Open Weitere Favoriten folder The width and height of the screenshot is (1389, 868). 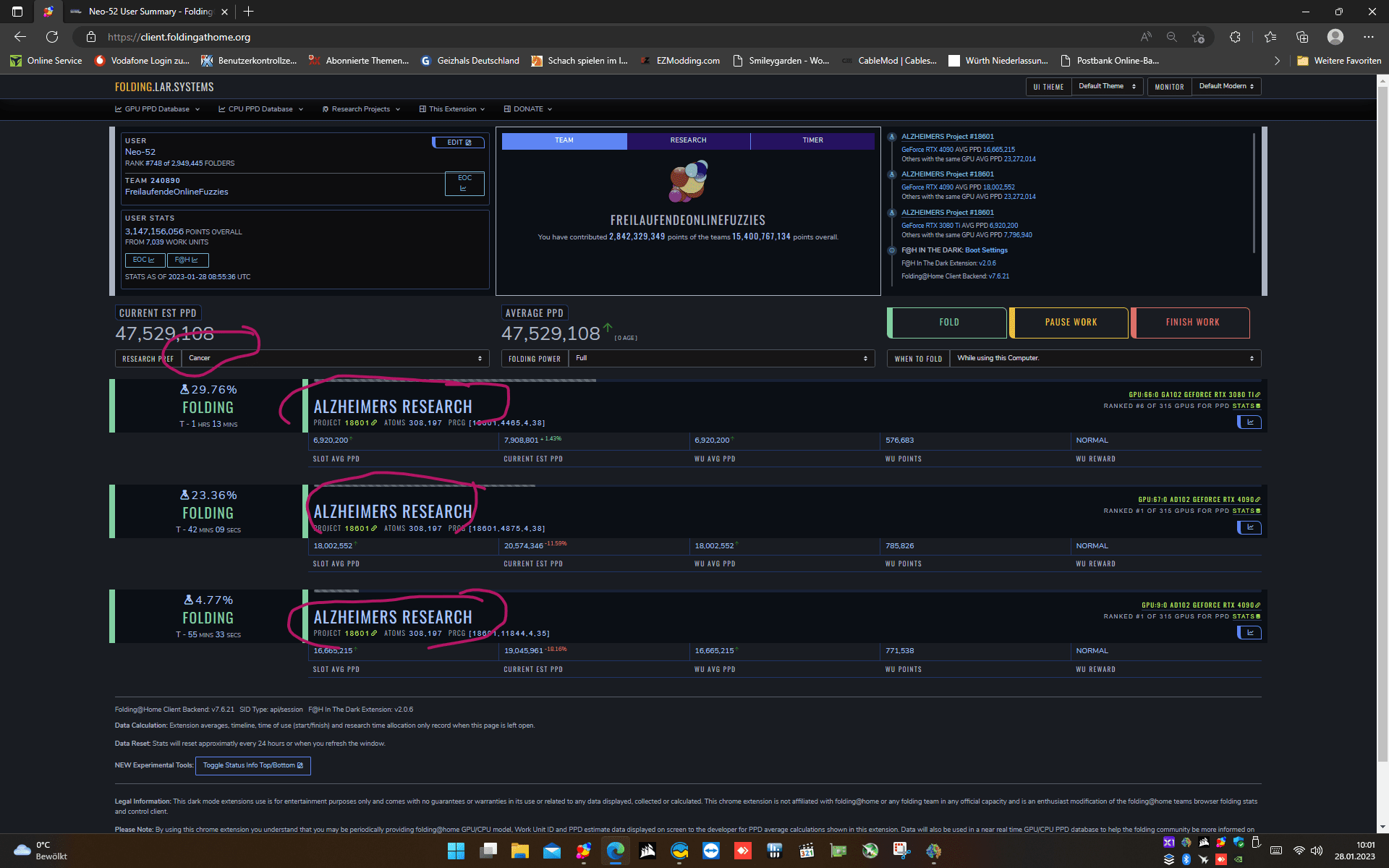(1339, 61)
